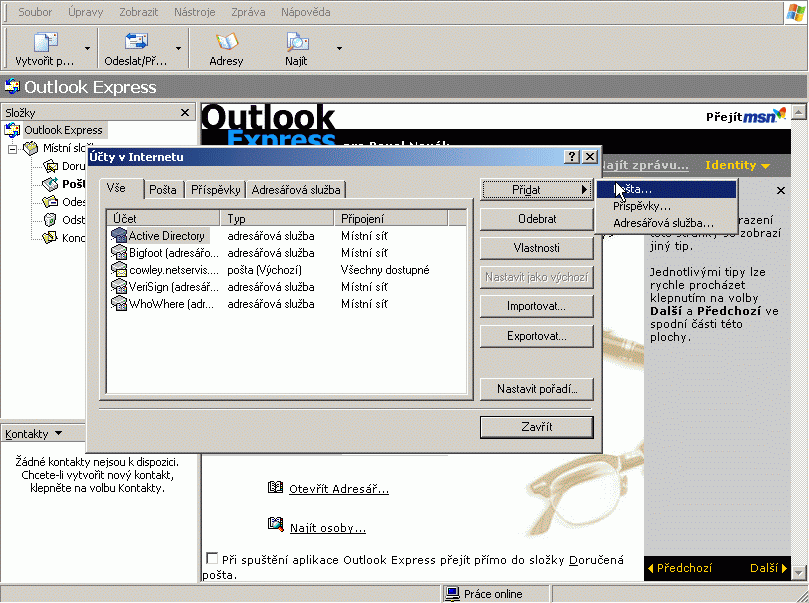
Task: Click the Přidat button
Action: (537, 190)
